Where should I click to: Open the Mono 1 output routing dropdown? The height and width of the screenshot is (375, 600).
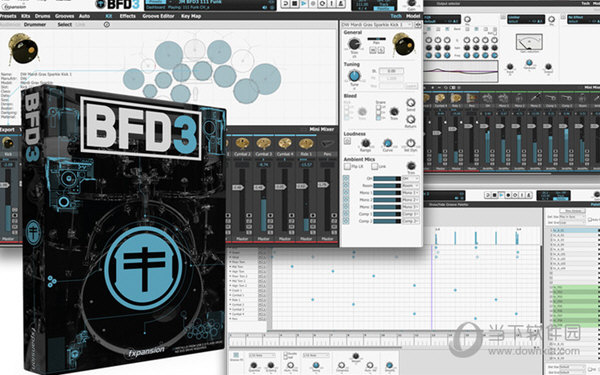click(410, 193)
